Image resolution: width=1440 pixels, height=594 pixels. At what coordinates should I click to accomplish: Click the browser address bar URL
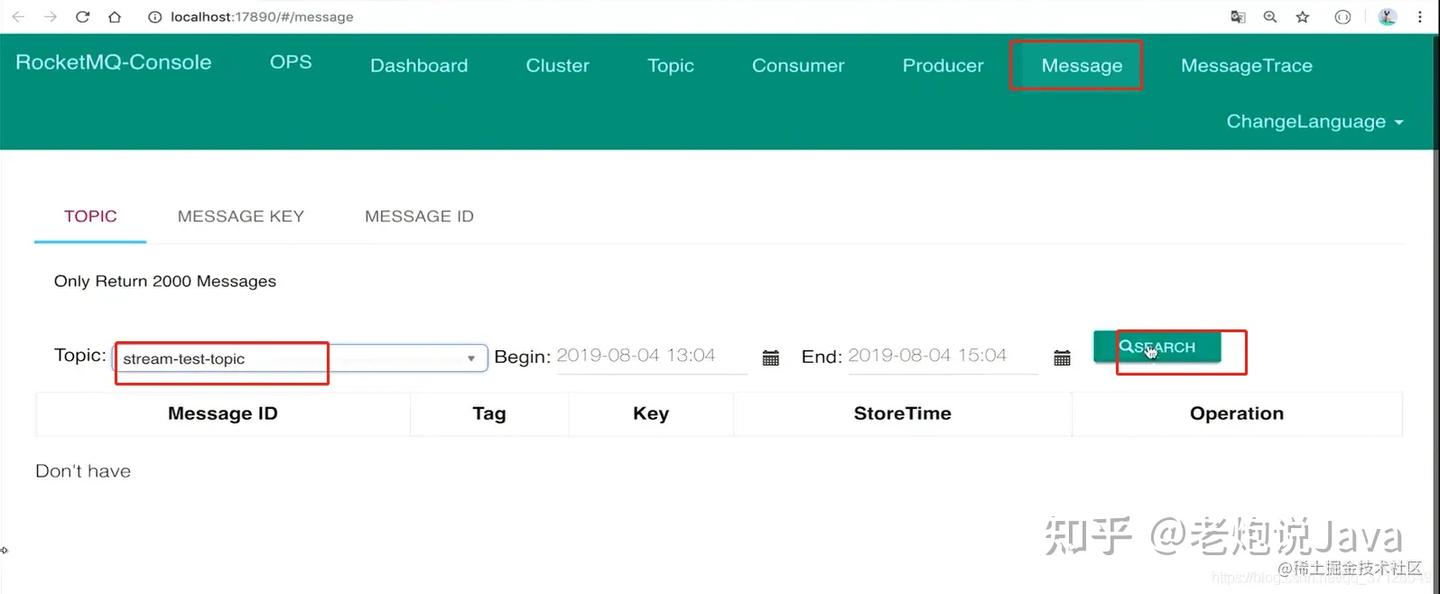click(x=262, y=17)
